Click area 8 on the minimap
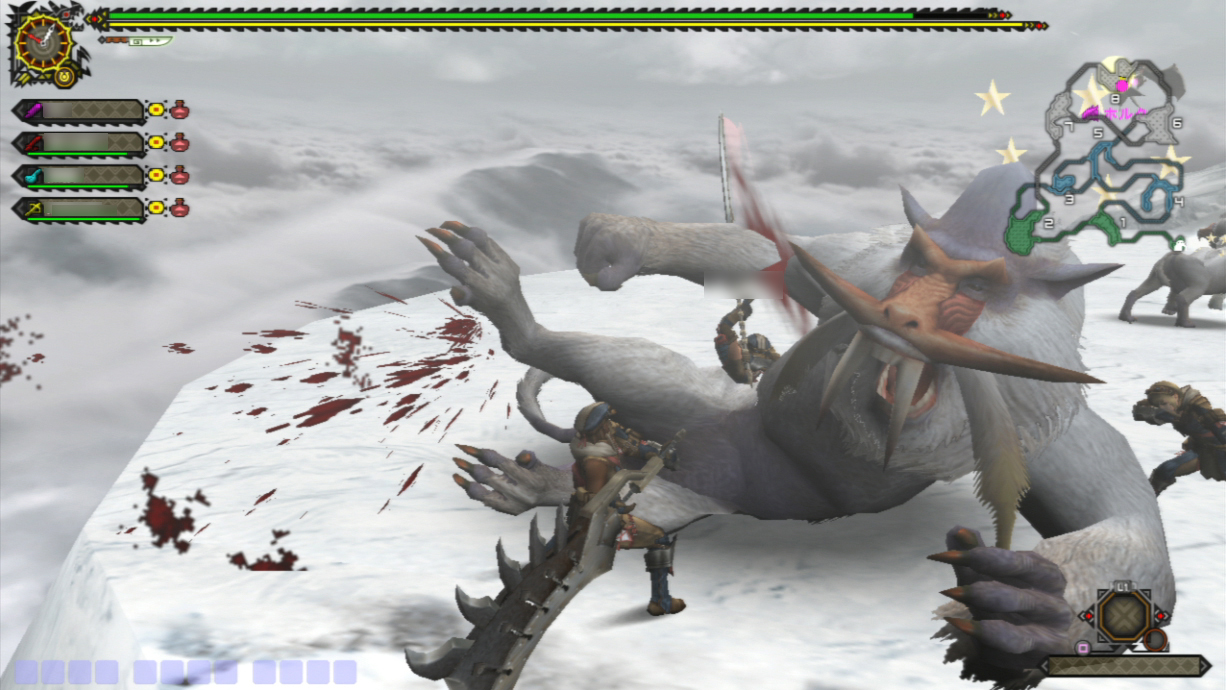This screenshot has width=1226, height=690. point(1115,98)
